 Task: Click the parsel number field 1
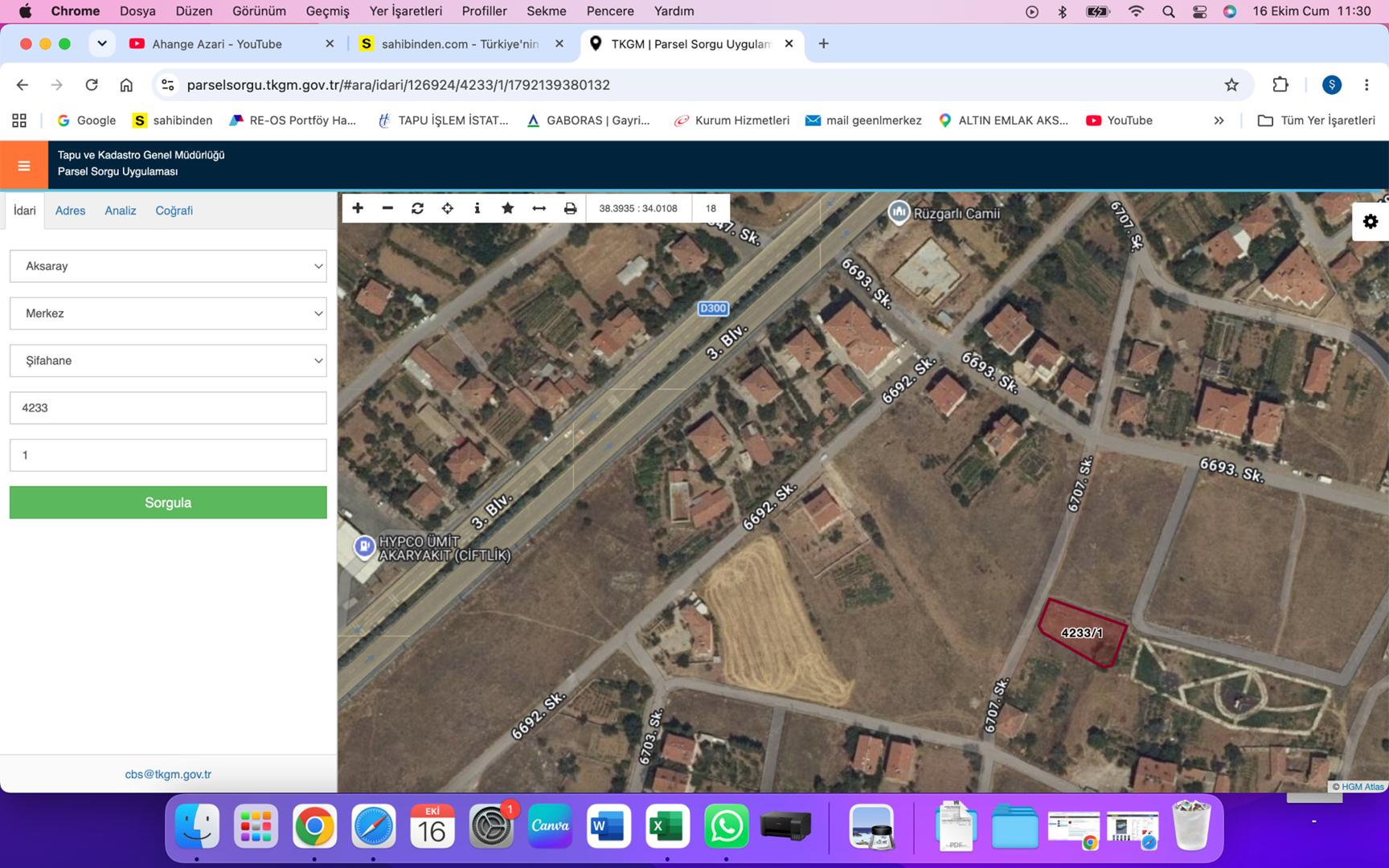click(168, 456)
